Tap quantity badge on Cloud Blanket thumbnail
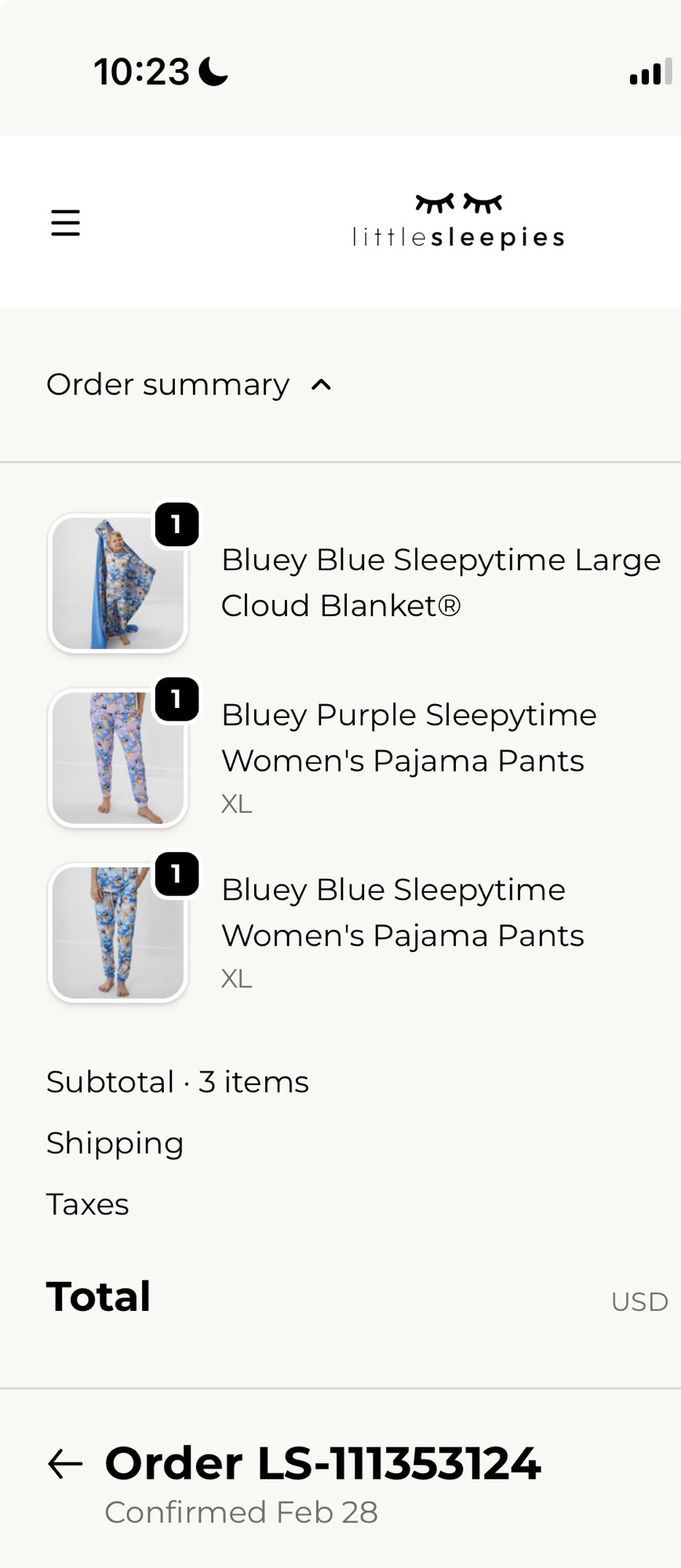 177,524
